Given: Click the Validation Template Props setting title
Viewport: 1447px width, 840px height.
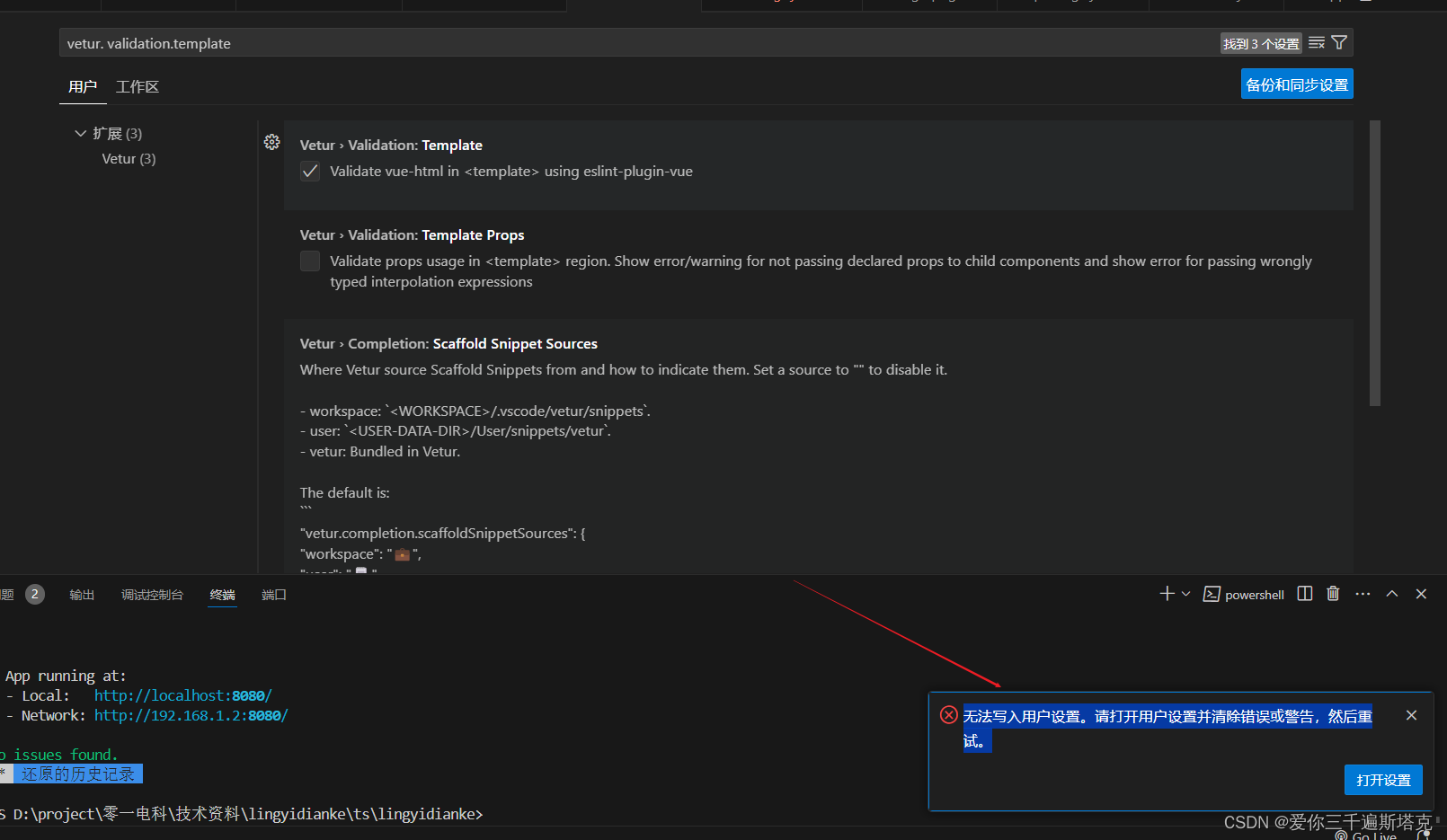Looking at the screenshot, I should point(412,234).
